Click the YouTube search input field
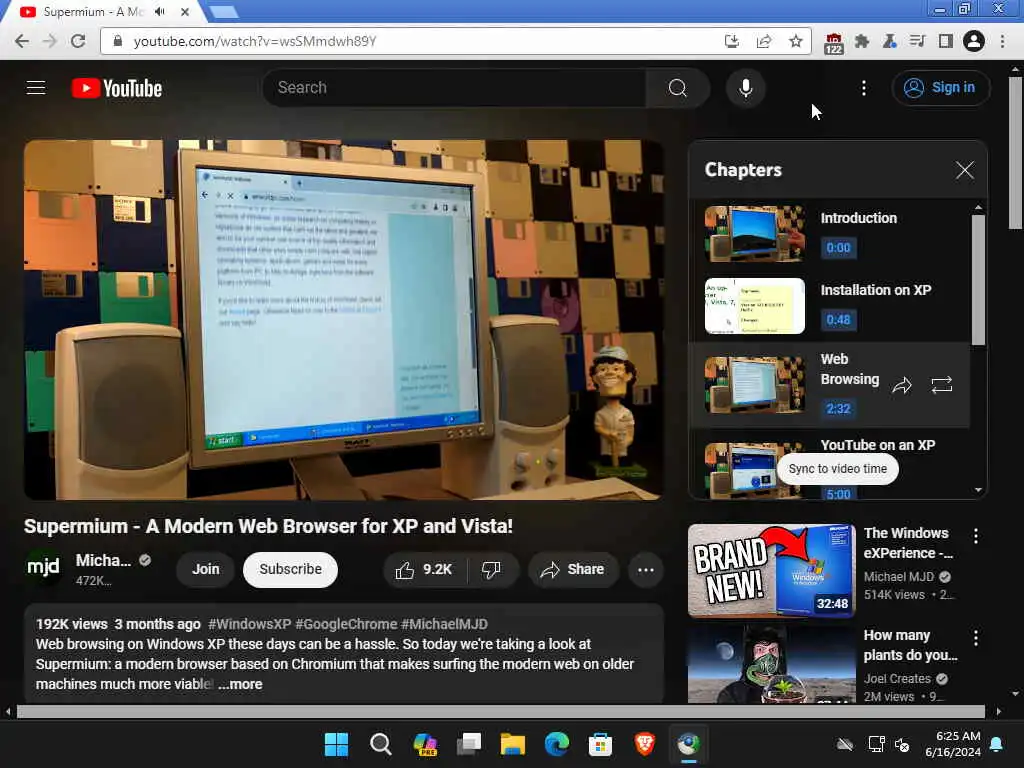1024x768 pixels. (454, 88)
